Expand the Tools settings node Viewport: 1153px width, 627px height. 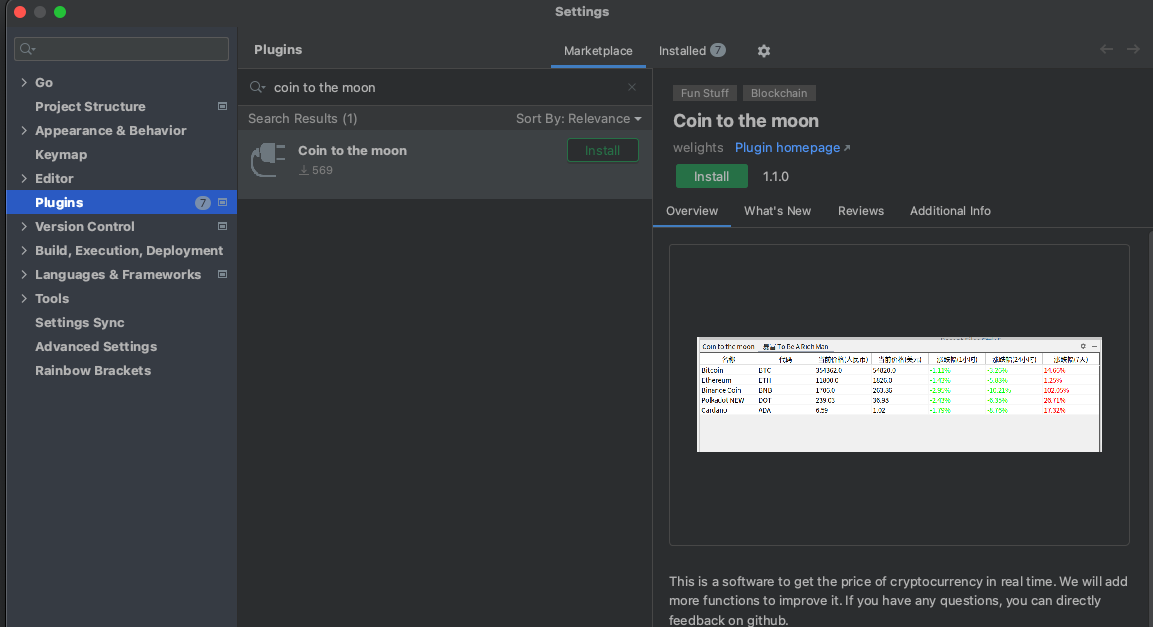(x=24, y=298)
